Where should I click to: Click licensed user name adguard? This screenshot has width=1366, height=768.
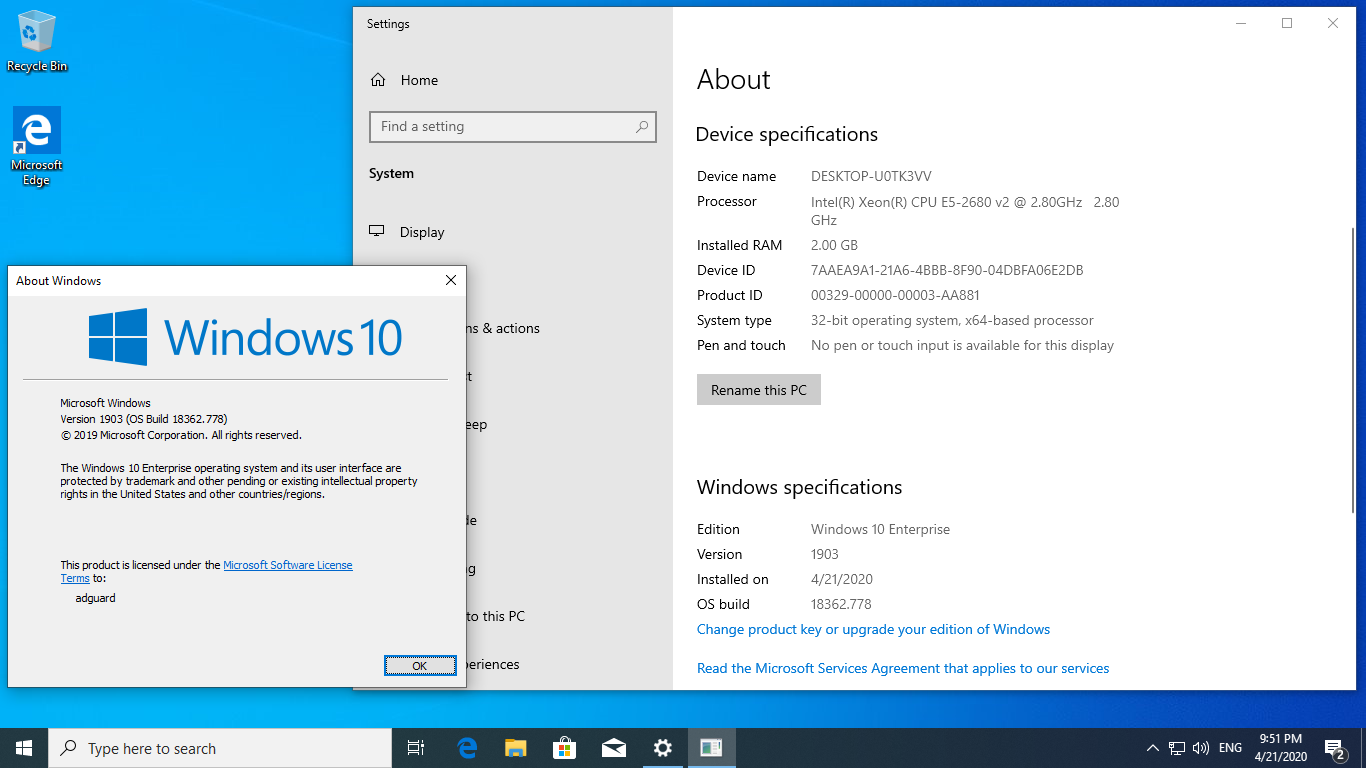coord(96,598)
